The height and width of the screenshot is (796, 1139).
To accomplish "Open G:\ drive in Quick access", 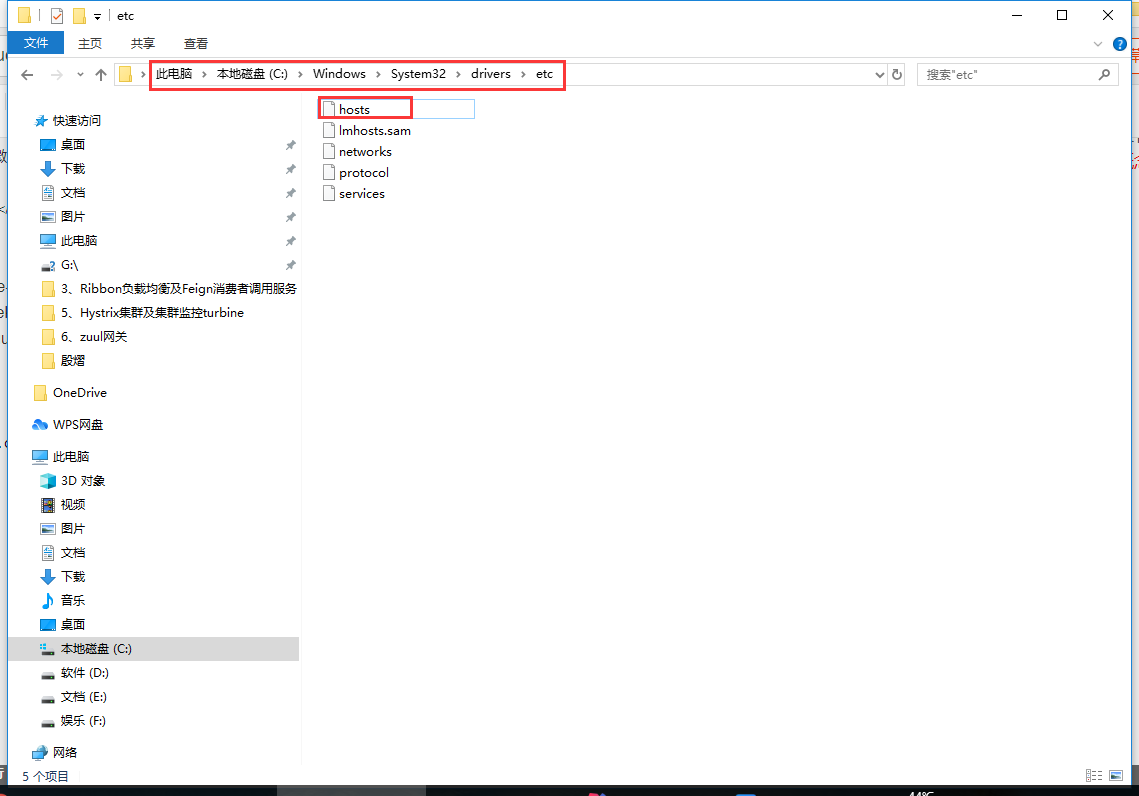I will [x=70, y=265].
